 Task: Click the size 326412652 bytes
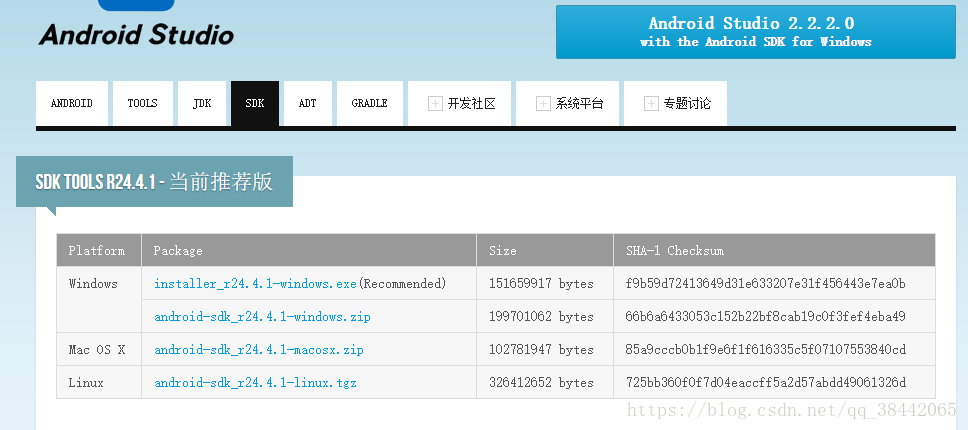point(541,383)
